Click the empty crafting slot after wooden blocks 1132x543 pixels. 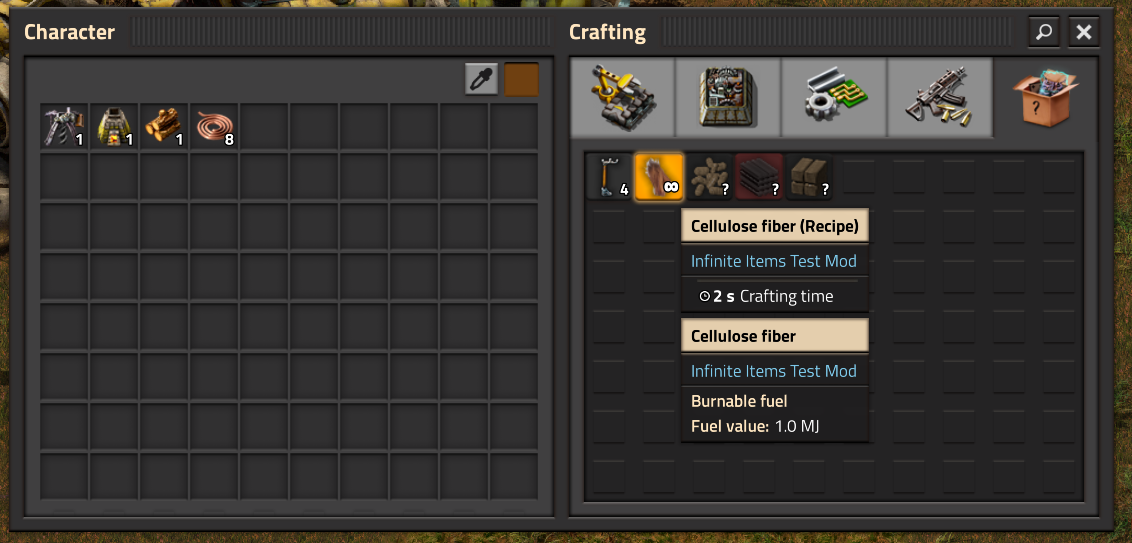[x=858, y=176]
